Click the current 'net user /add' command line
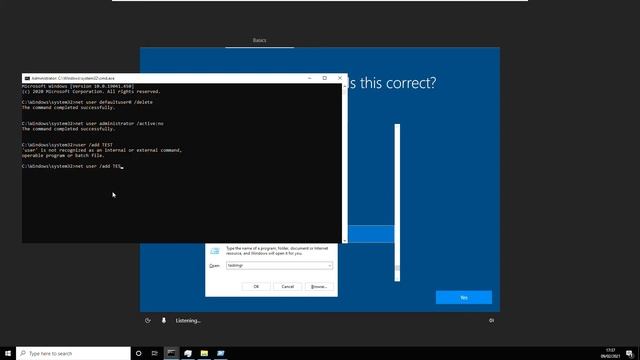 (72, 166)
